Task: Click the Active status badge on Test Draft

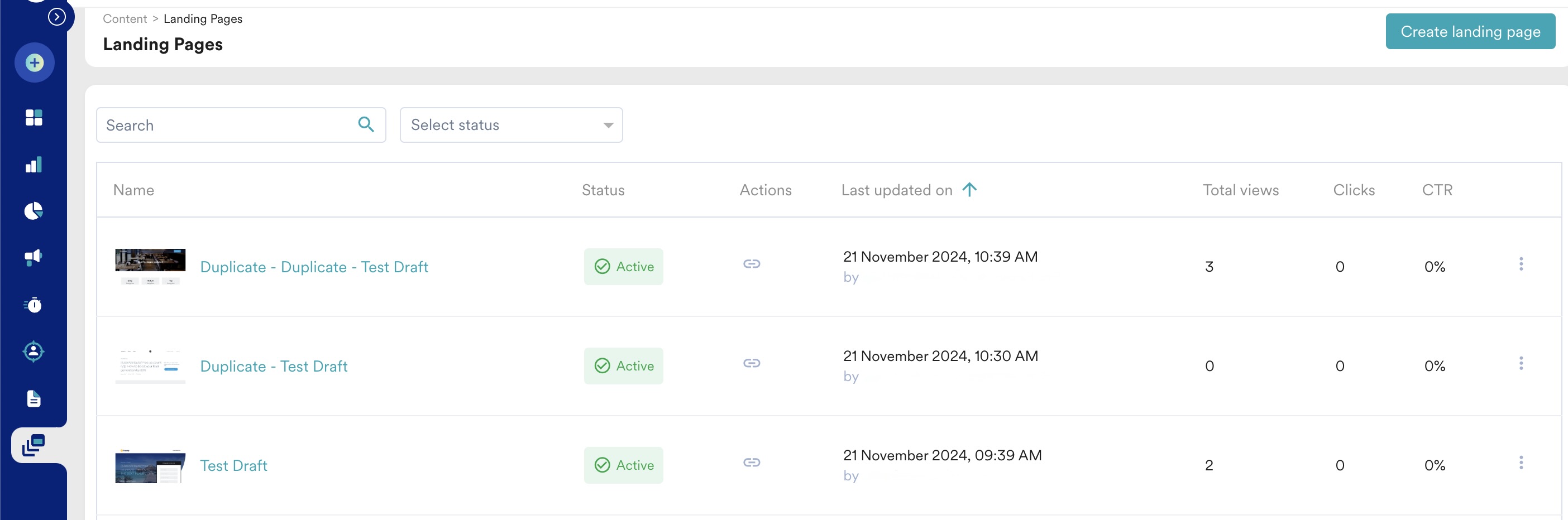Action: [623, 465]
